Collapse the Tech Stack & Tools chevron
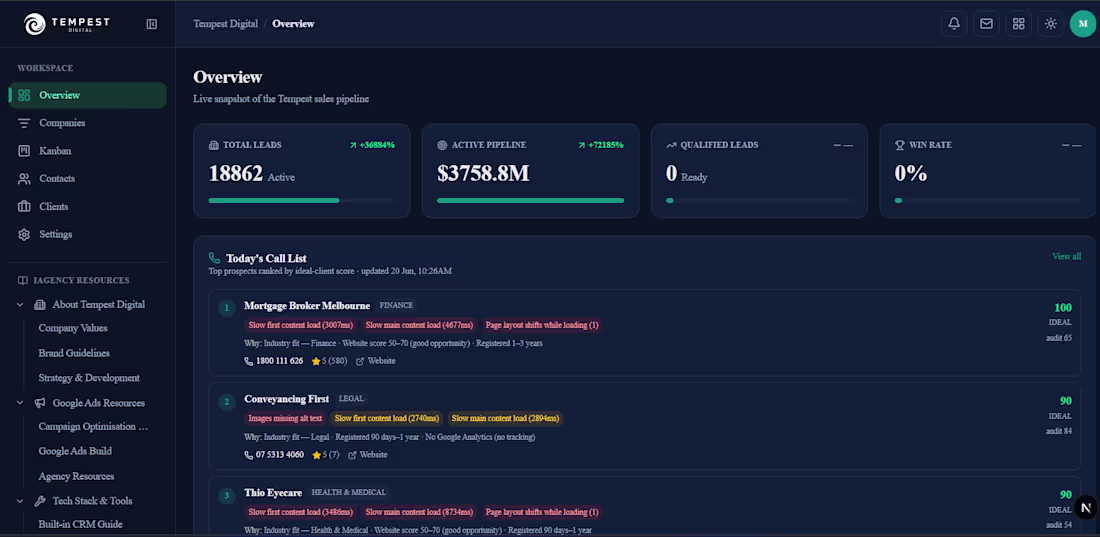Viewport: 1100px width, 537px height. 21,501
